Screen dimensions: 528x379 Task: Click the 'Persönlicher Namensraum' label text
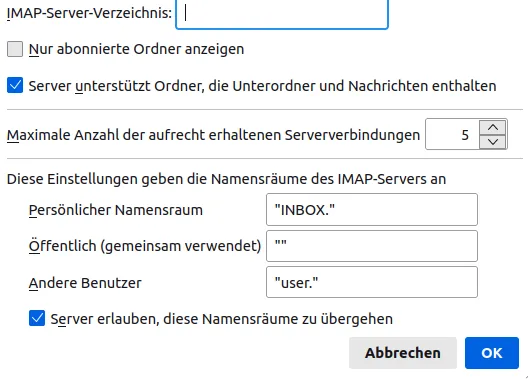point(116,210)
